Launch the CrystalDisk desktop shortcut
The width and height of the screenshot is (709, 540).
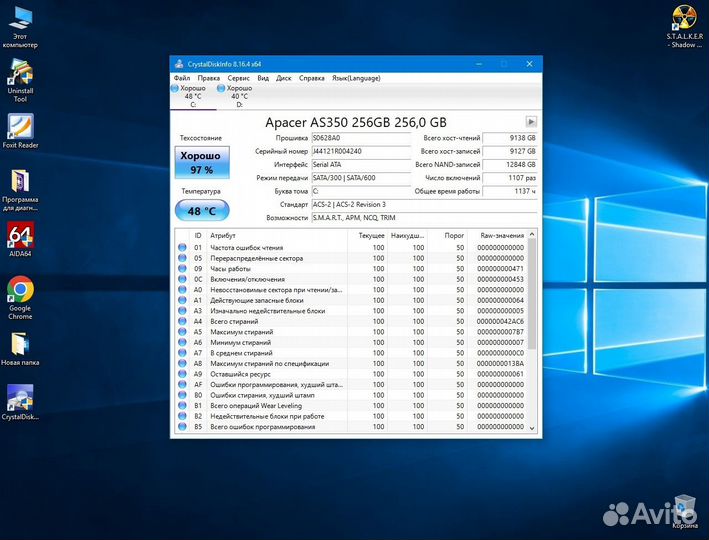pyautogui.click(x=20, y=402)
